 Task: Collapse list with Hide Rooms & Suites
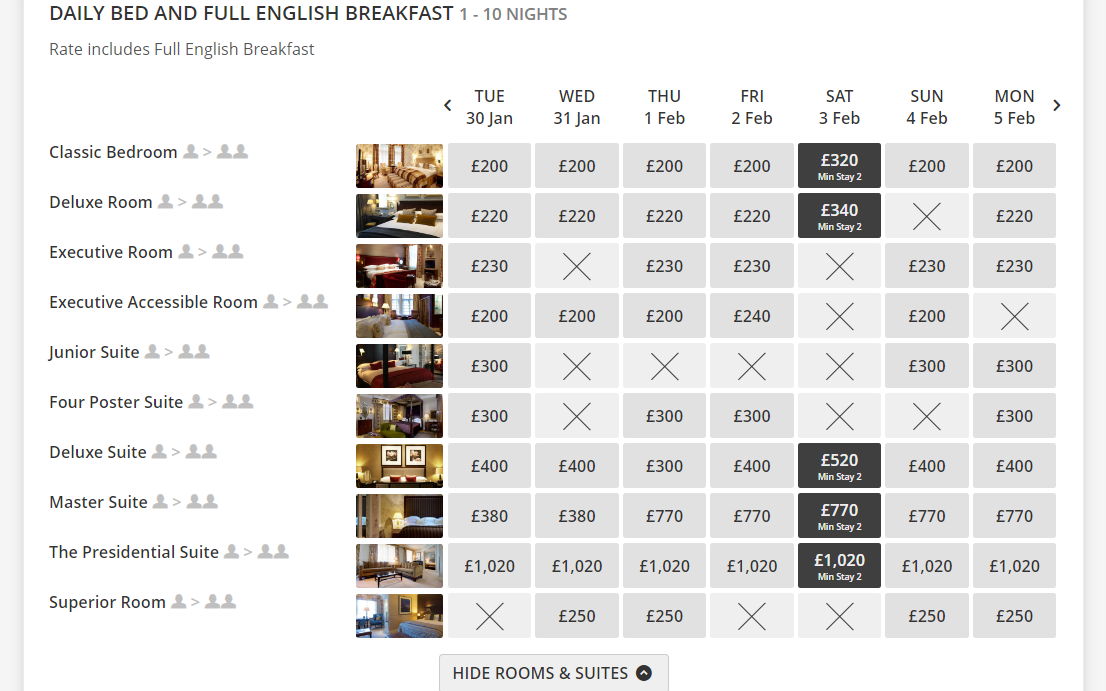[x=553, y=673]
